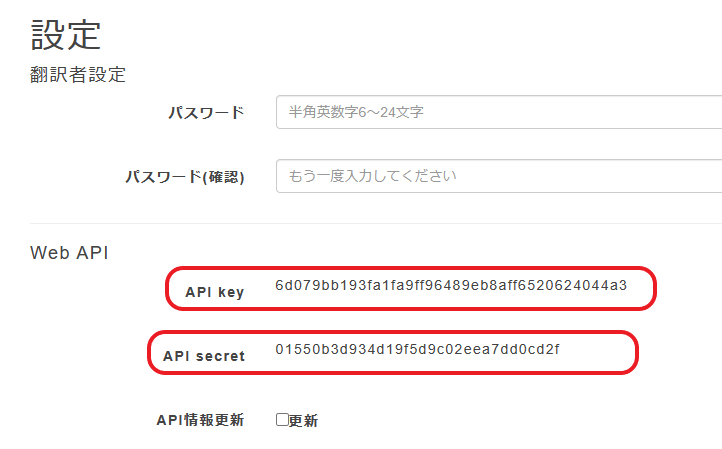Screen dimensions: 722x449
Task: Click the API secret value string
Action: pos(418,349)
